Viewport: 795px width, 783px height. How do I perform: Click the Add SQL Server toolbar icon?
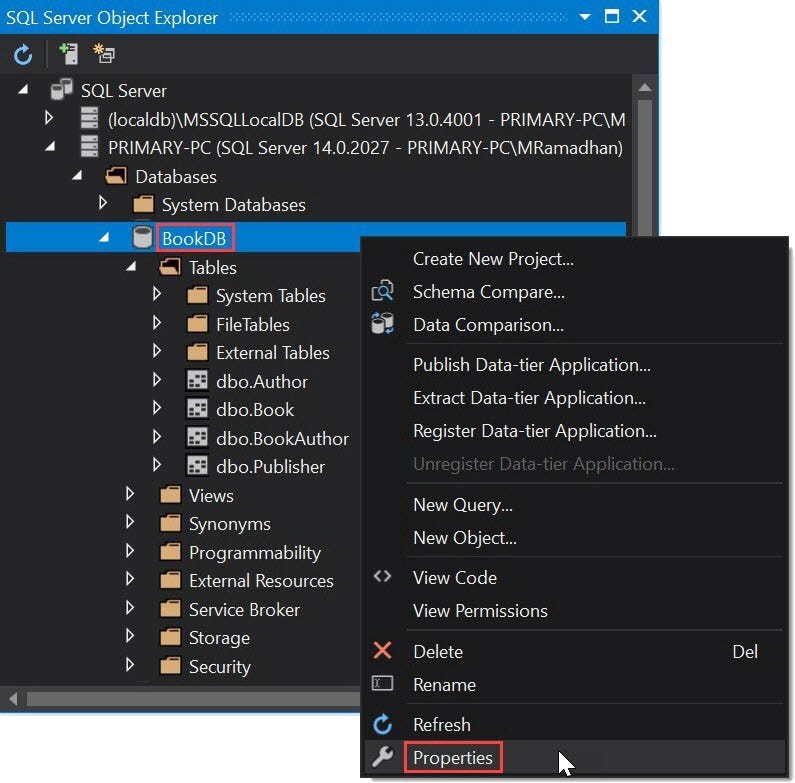tap(68, 54)
